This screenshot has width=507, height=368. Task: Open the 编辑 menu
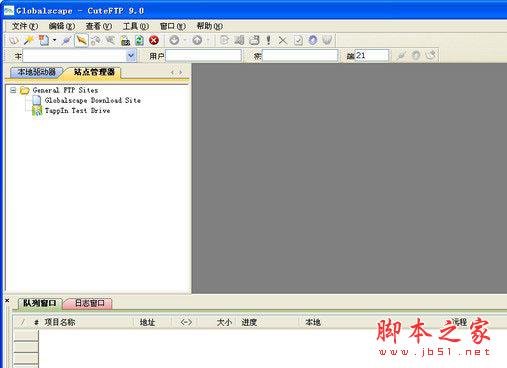click(62, 26)
